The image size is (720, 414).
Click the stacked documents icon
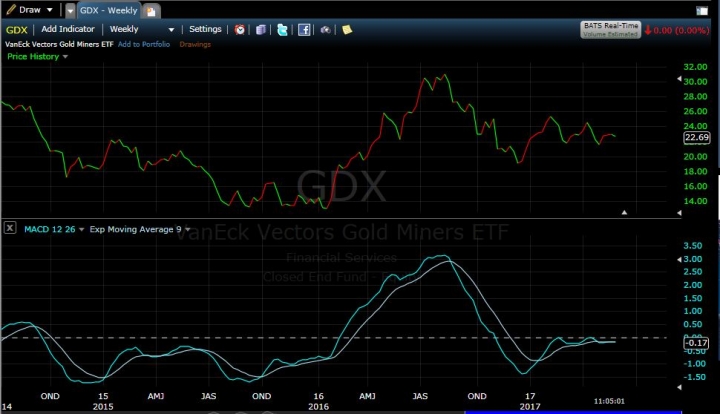tap(261, 30)
